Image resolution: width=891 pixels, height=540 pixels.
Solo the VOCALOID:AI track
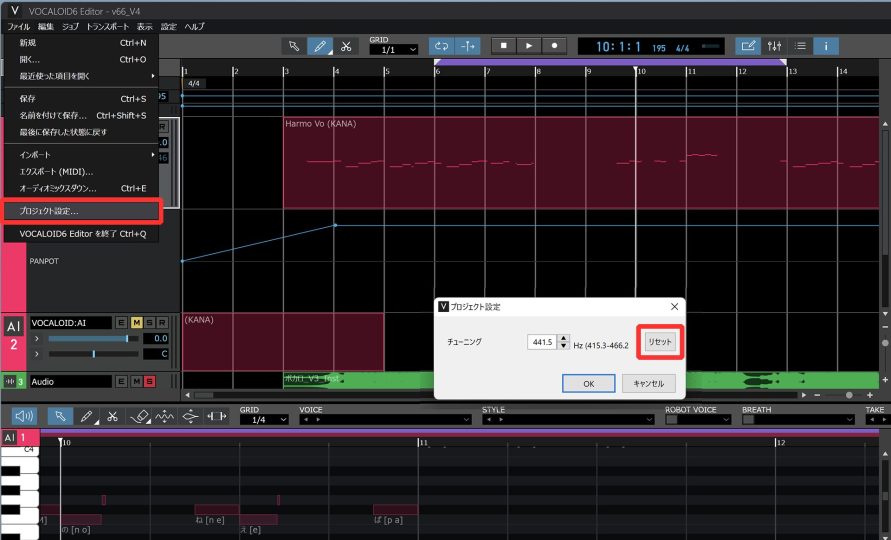pos(149,323)
